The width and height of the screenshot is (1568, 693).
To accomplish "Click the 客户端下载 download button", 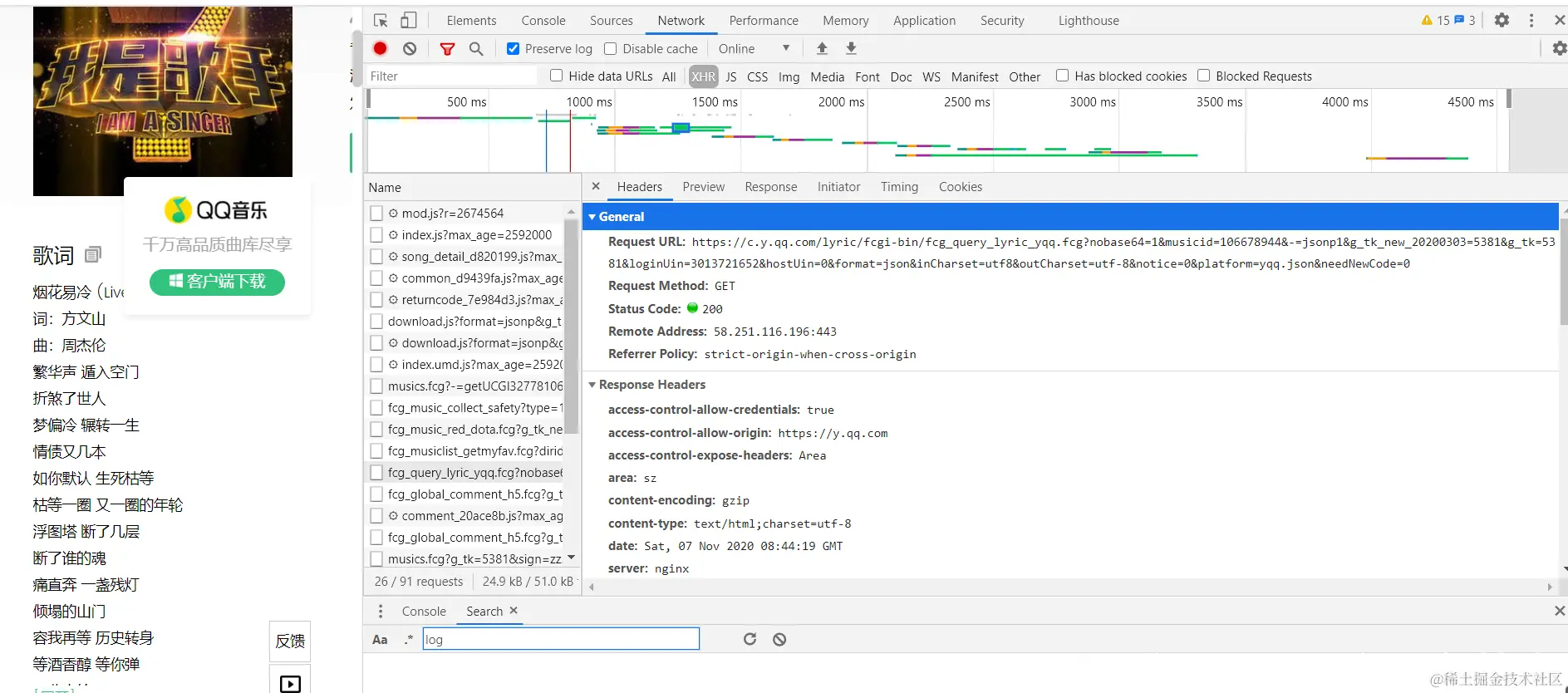I will [x=217, y=282].
